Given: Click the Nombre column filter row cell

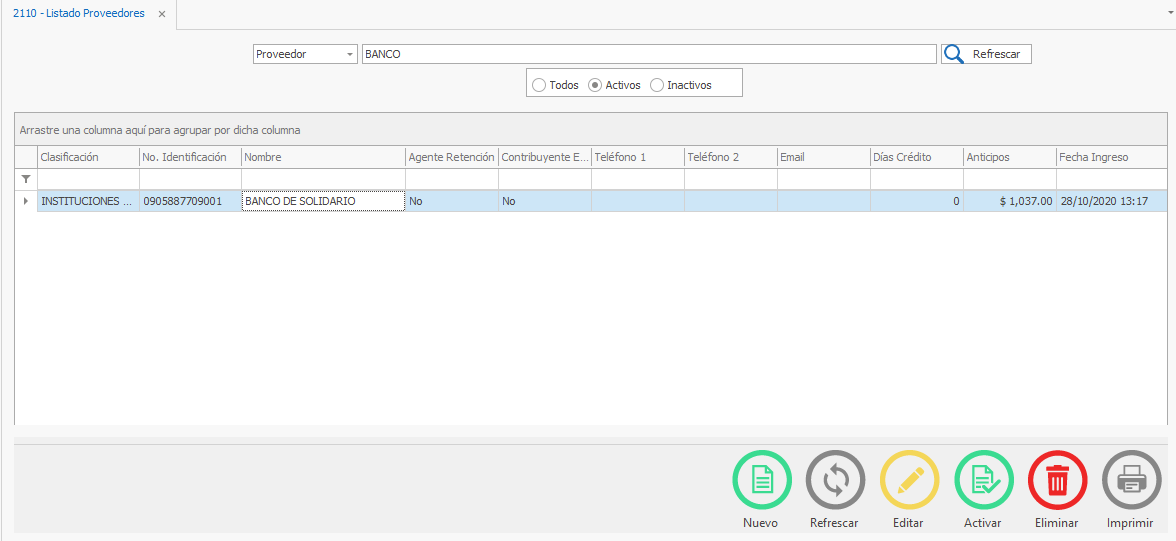Looking at the screenshot, I should [322, 178].
